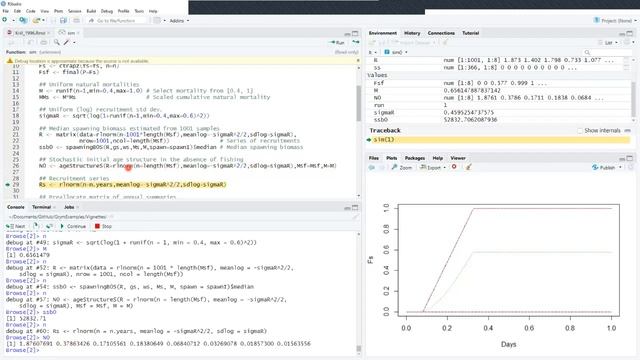Screen dimensions: 640x360
Task: Click the clear console broom icon
Action: point(355,217)
